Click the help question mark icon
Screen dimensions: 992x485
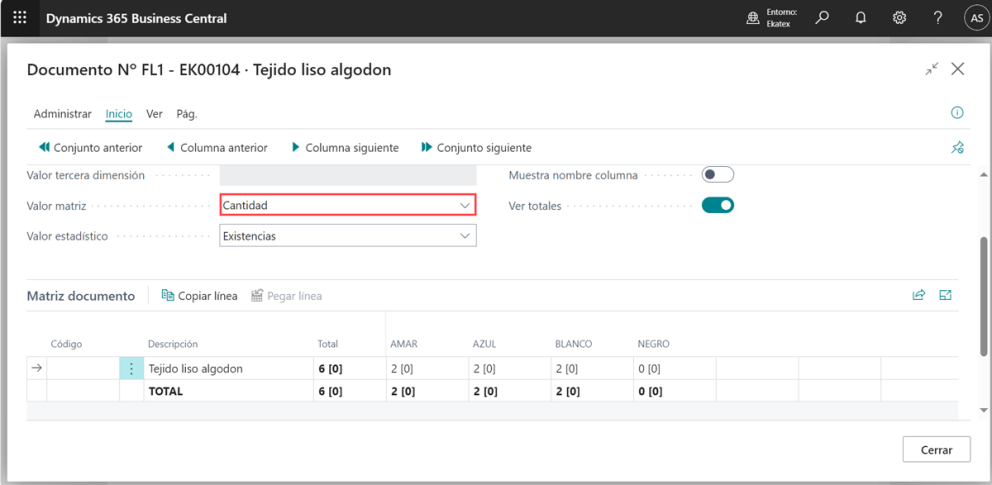click(x=937, y=18)
